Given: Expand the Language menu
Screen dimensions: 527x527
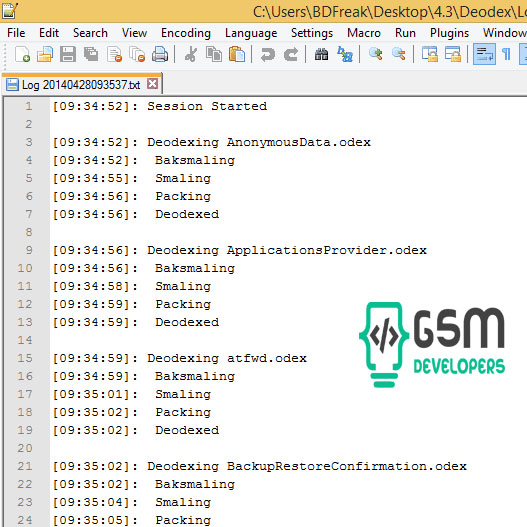Looking at the screenshot, I should pyautogui.click(x=251, y=33).
